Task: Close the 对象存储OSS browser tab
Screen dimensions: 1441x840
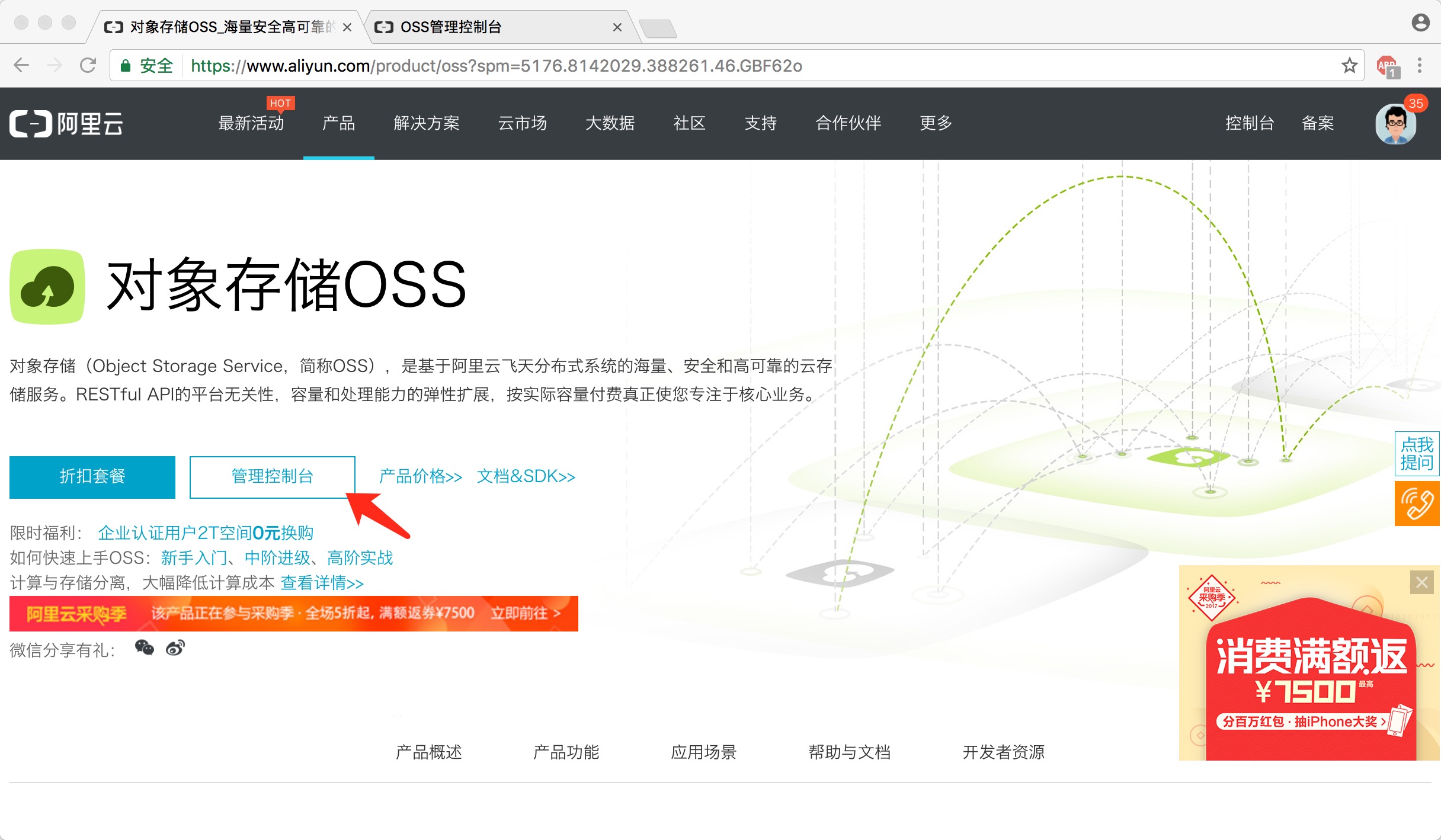Action: click(x=347, y=27)
